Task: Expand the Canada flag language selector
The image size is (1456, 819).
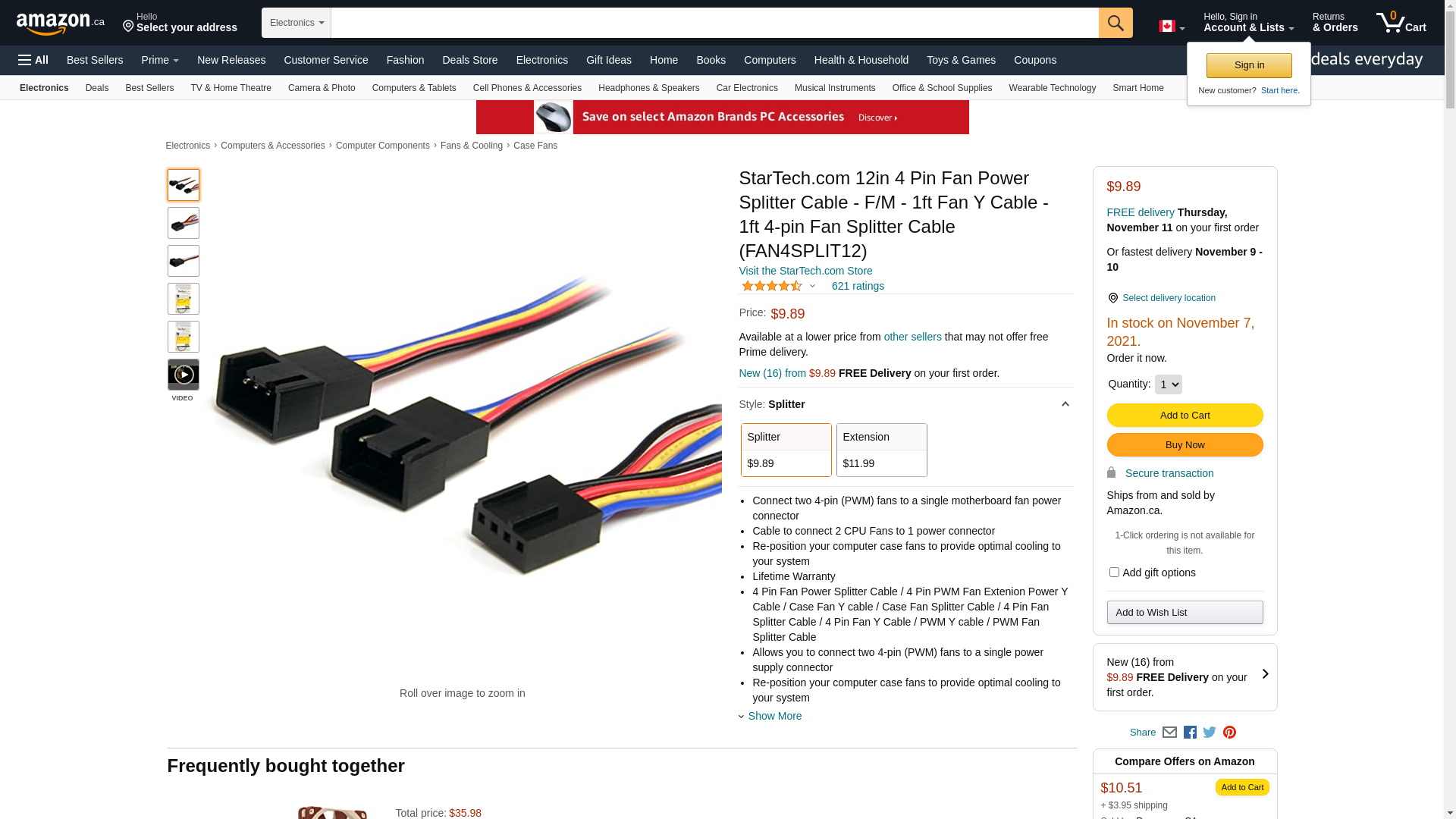Action: [1172, 27]
